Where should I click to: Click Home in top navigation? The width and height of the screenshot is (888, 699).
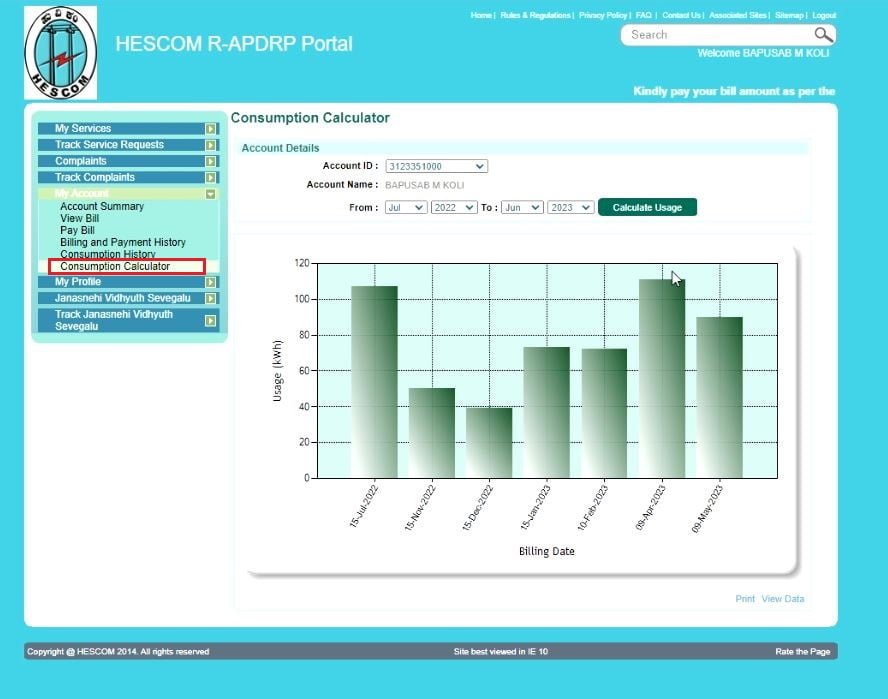tap(481, 15)
